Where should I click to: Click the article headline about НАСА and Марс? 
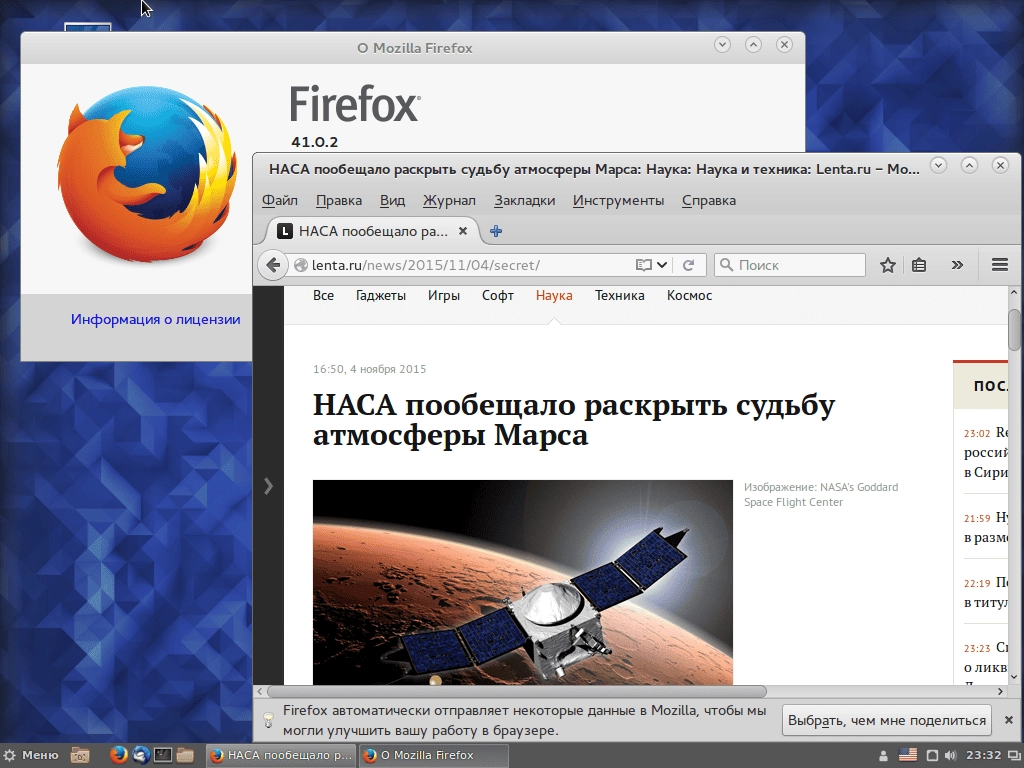pyautogui.click(x=573, y=420)
